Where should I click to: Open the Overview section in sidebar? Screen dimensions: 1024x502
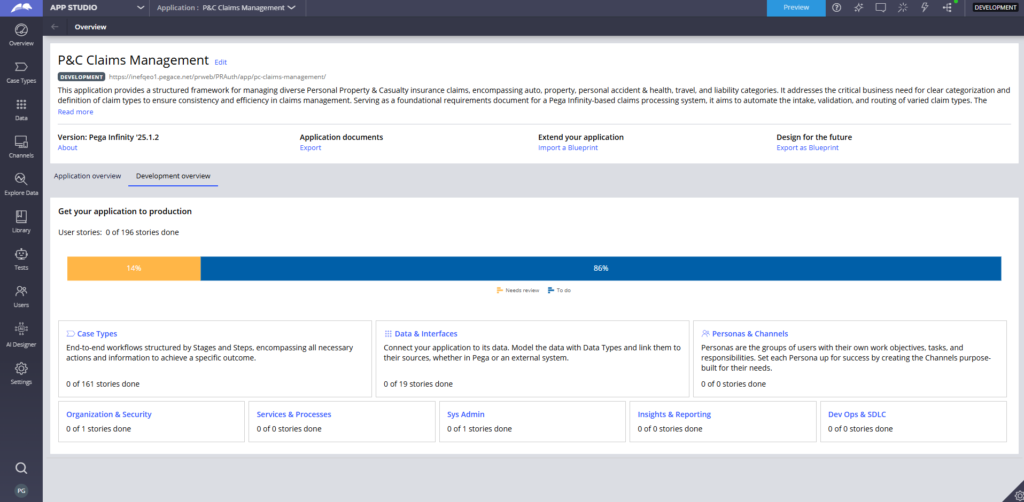pos(21,35)
